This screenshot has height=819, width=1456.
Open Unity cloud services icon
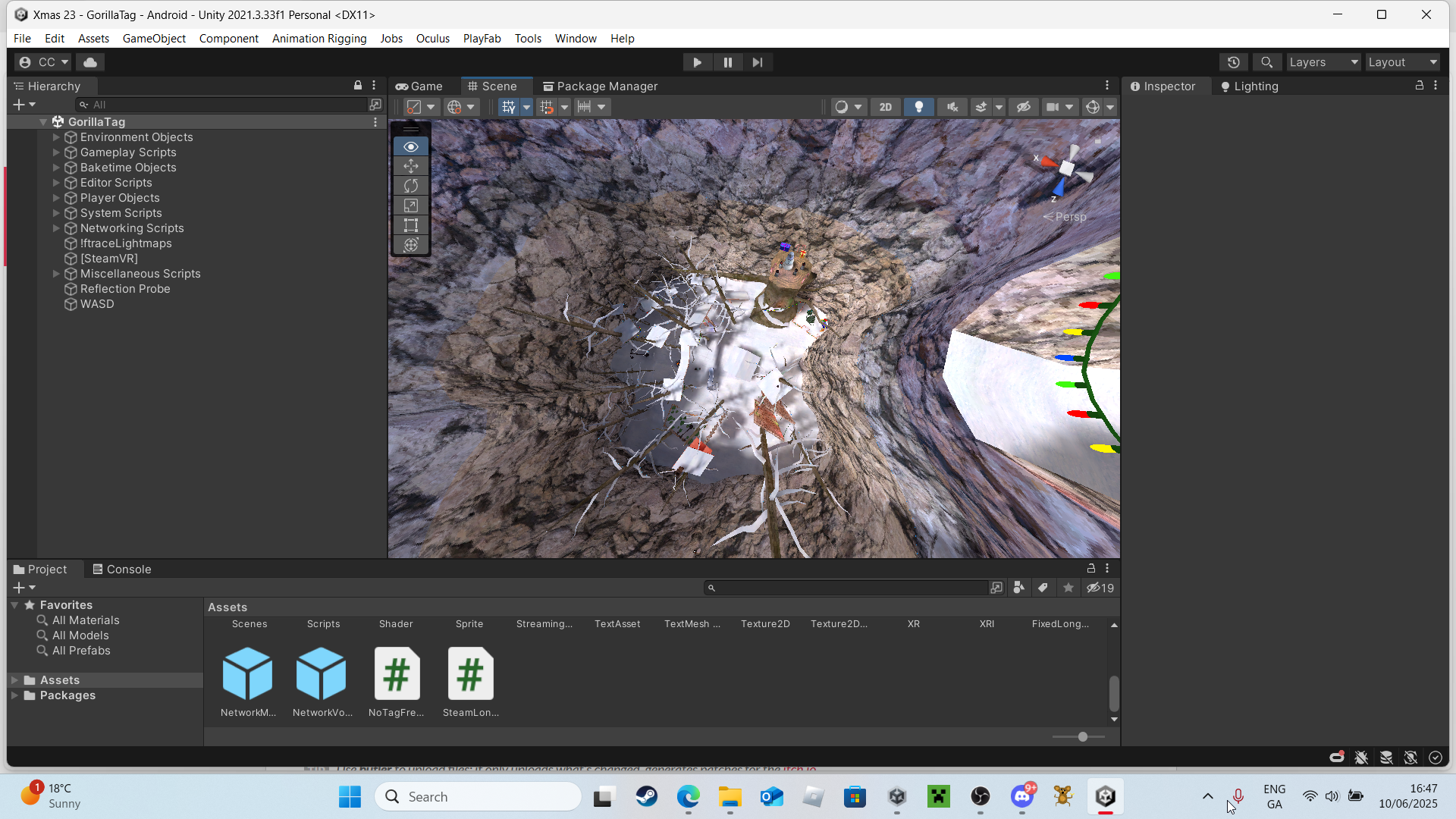[90, 62]
